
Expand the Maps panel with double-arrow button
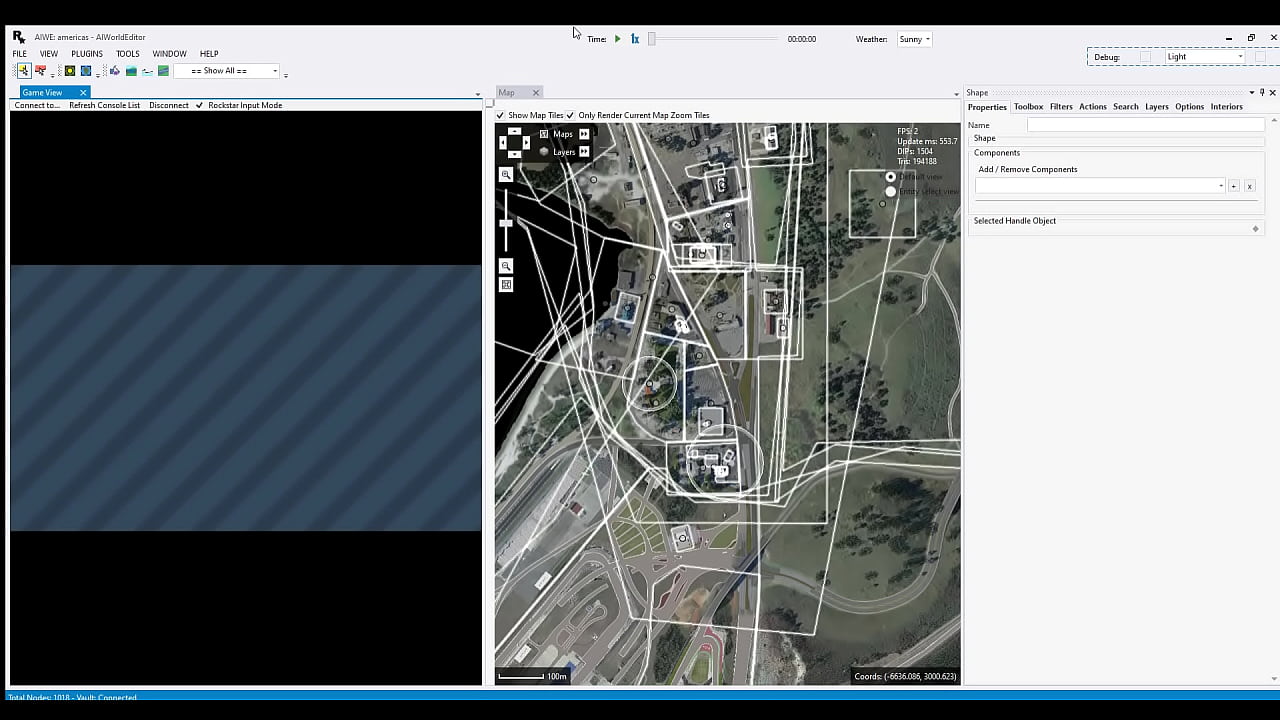pos(584,134)
